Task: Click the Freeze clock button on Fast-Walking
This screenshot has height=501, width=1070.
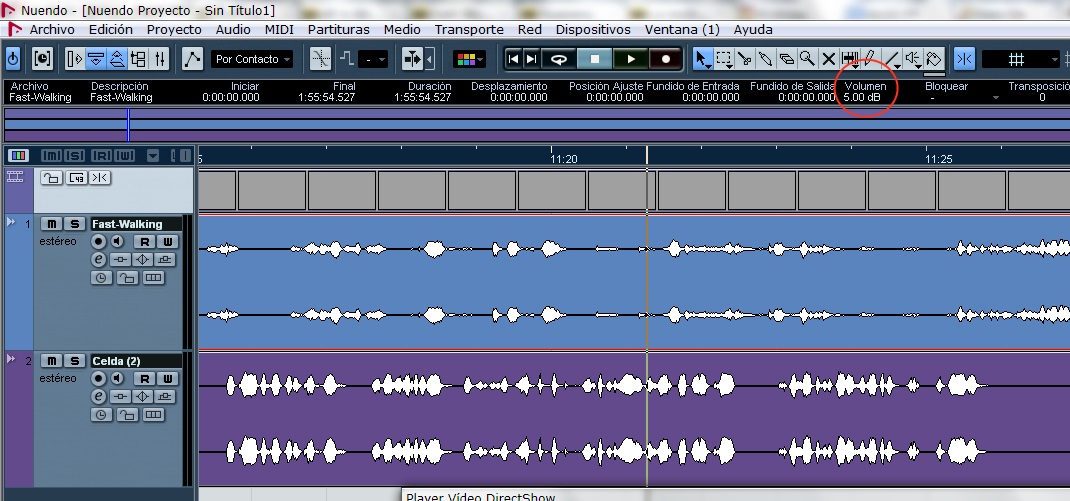Action: pyautogui.click(x=102, y=278)
